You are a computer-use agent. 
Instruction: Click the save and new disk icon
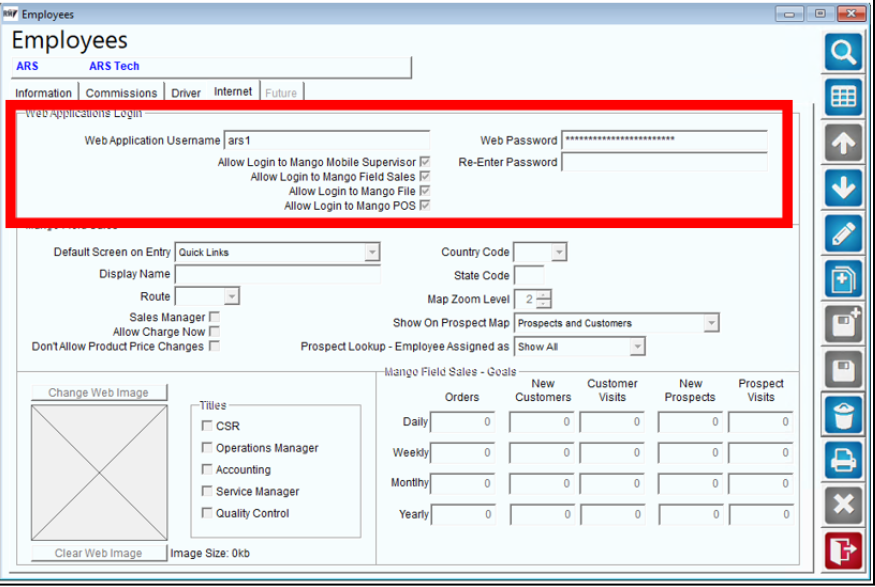843,324
